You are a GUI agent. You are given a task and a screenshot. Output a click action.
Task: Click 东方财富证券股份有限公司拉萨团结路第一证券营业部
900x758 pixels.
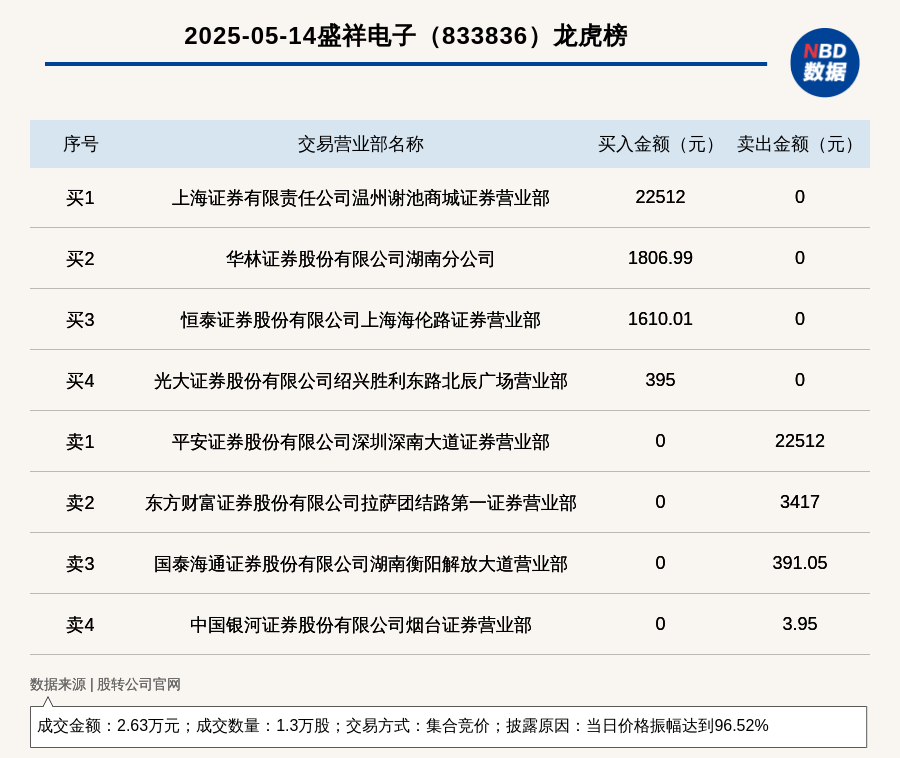click(360, 503)
